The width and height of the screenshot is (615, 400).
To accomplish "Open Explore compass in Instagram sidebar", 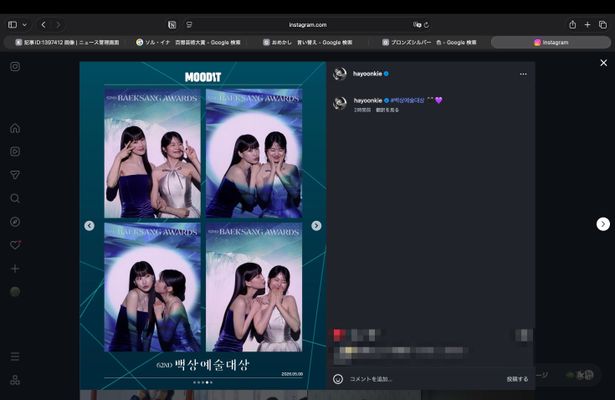I will 15,222.
